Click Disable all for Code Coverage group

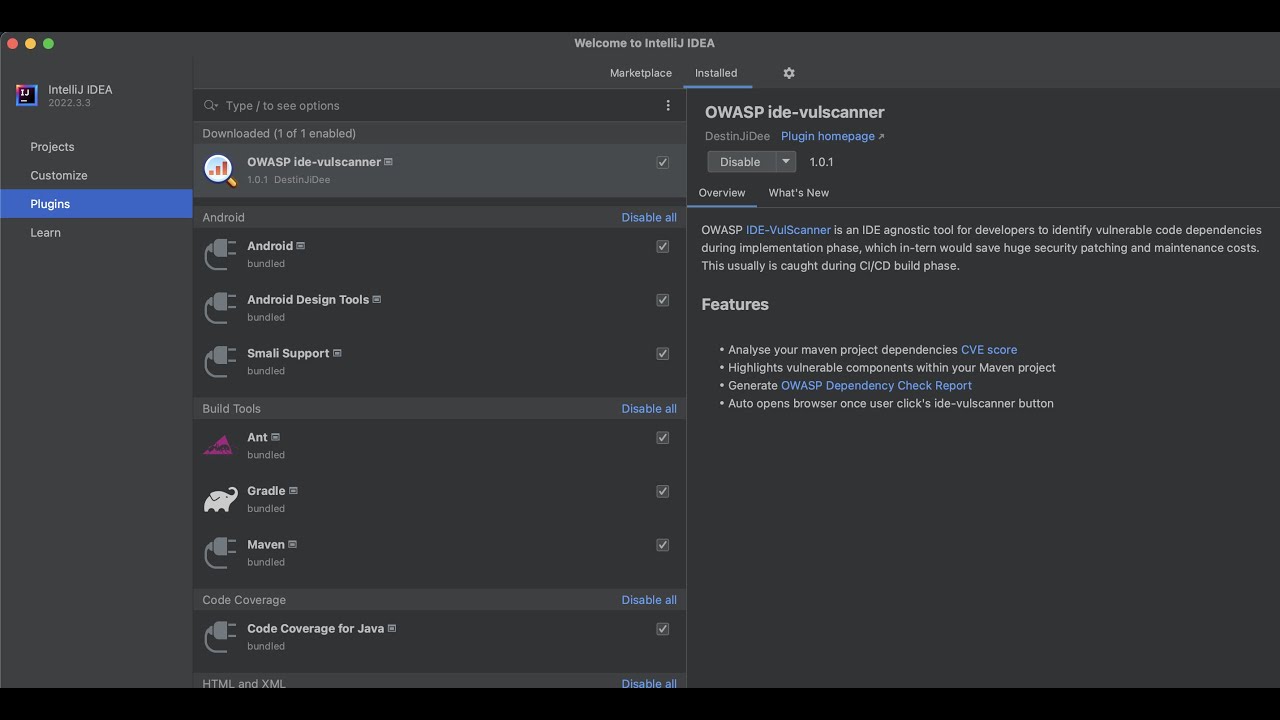point(649,600)
